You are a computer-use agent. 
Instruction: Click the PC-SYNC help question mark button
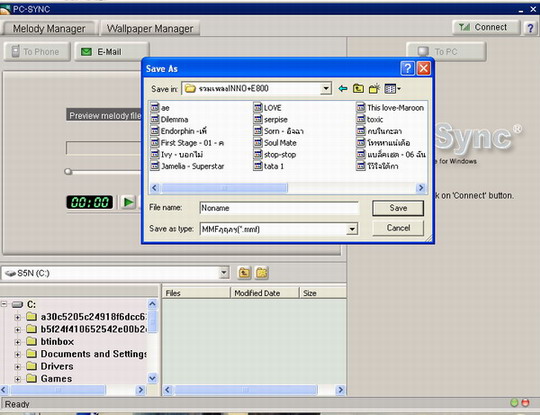coord(530,28)
